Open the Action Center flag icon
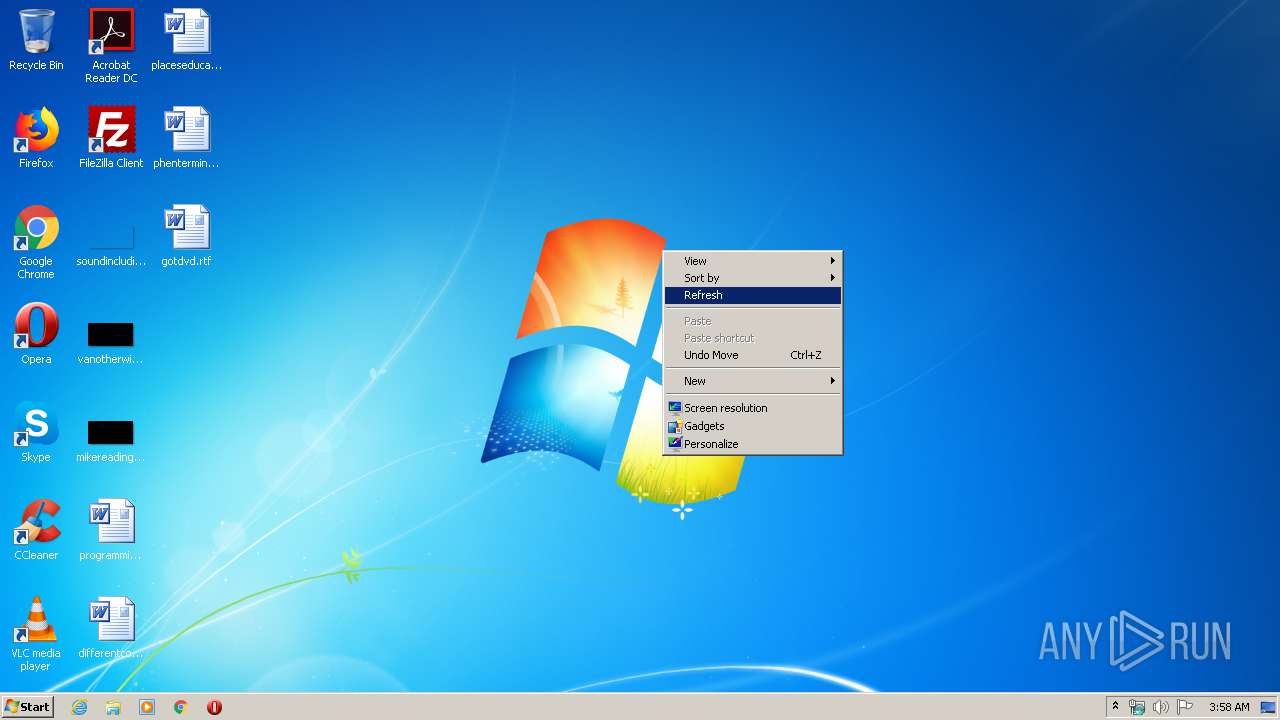 coord(1185,707)
